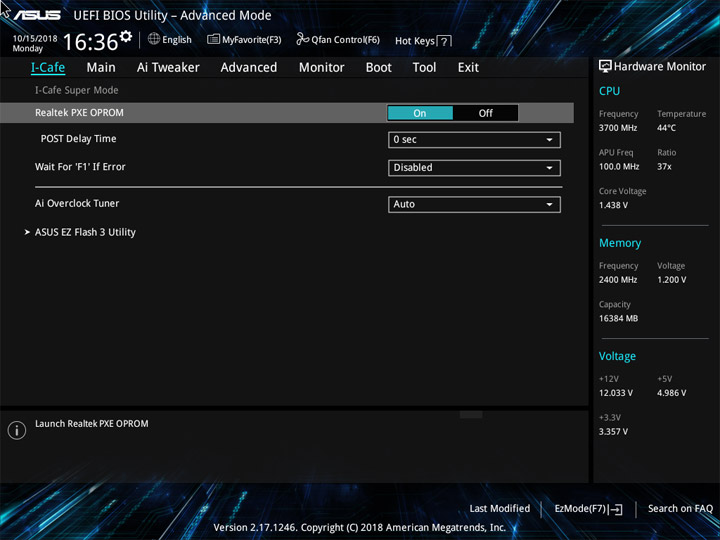Click the 37x ratio value
The image size is (720, 540).
click(664, 167)
